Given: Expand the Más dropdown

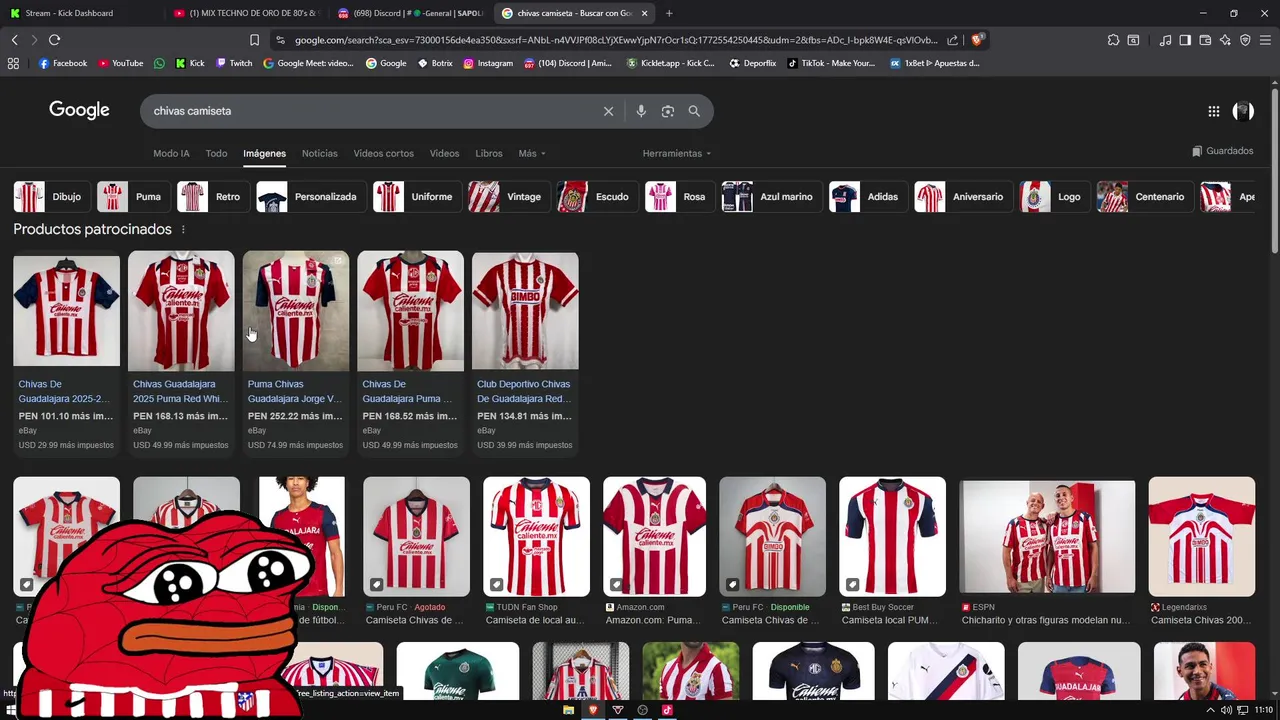Looking at the screenshot, I should (532, 153).
